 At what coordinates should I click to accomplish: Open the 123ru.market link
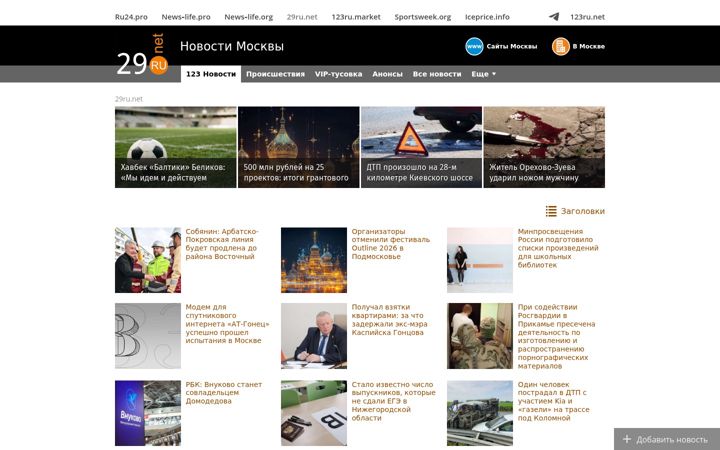coord(356,17)
